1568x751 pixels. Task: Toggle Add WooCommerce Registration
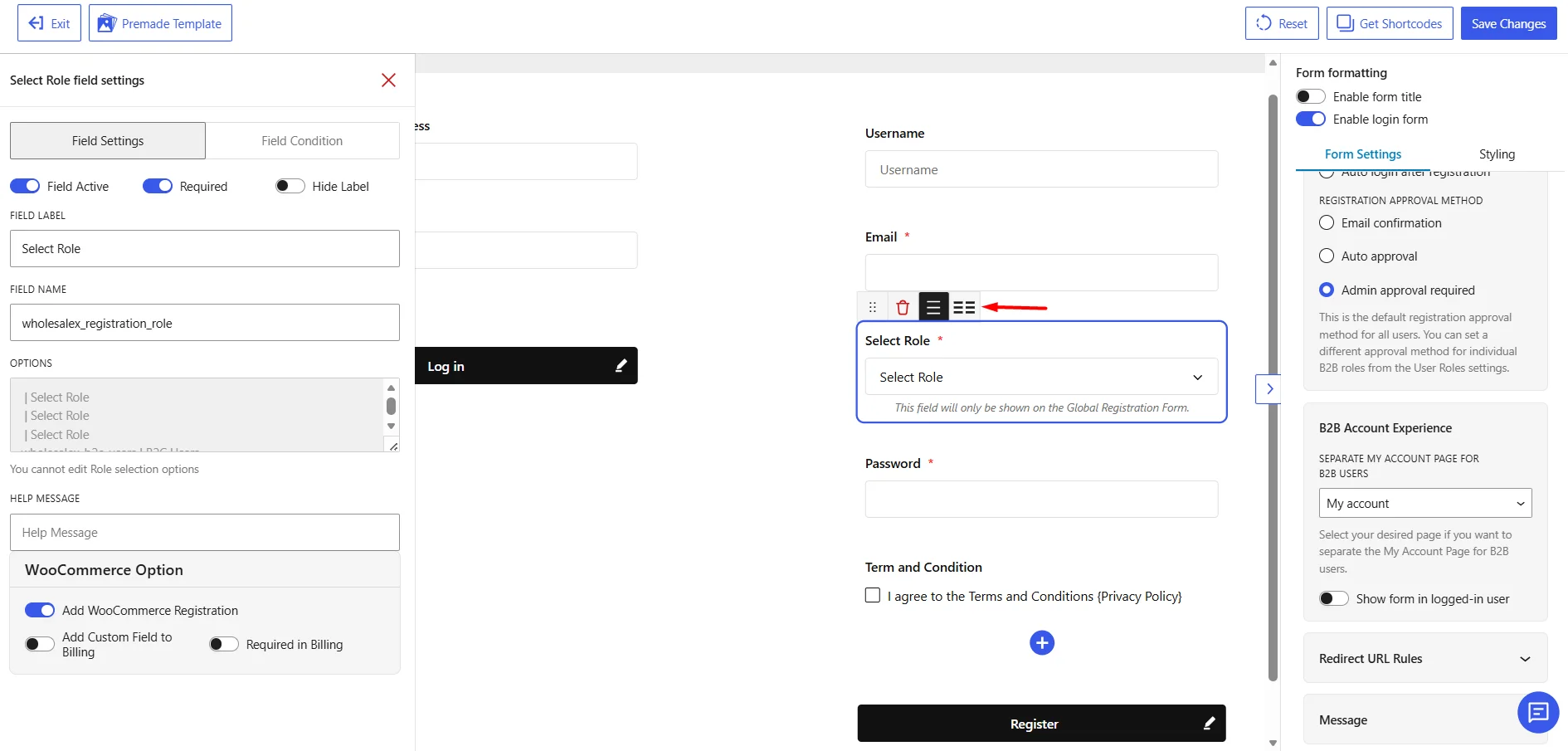[x=40, y=610]
